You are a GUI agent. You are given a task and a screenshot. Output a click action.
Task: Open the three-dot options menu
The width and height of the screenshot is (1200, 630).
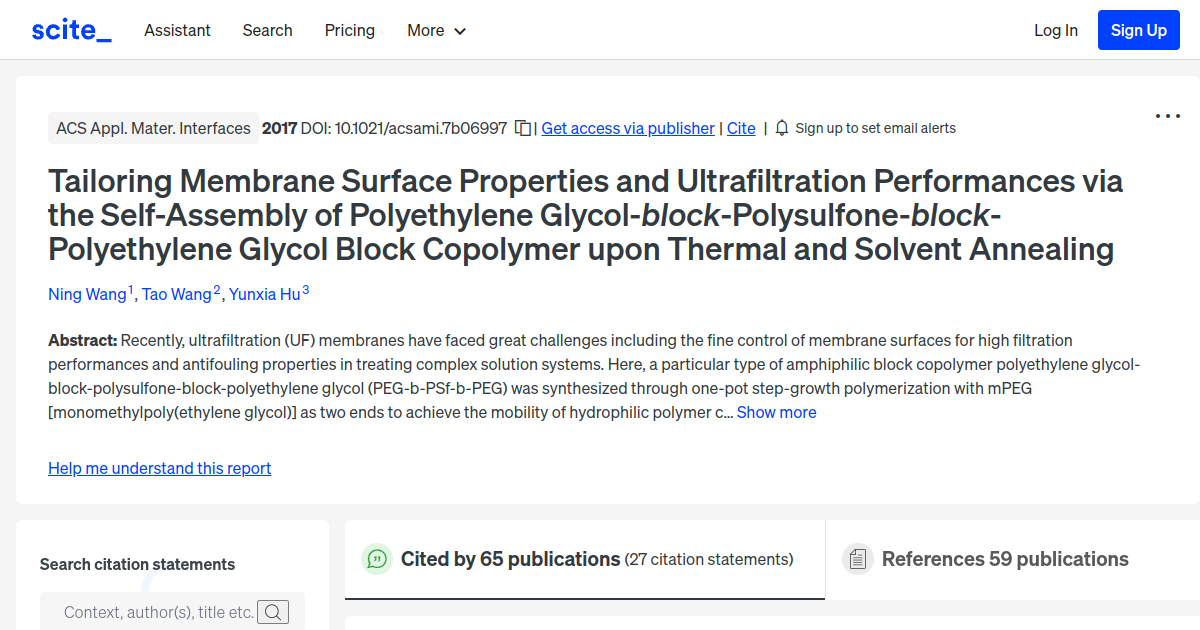pyautogui.click(x=1167, y=116)
